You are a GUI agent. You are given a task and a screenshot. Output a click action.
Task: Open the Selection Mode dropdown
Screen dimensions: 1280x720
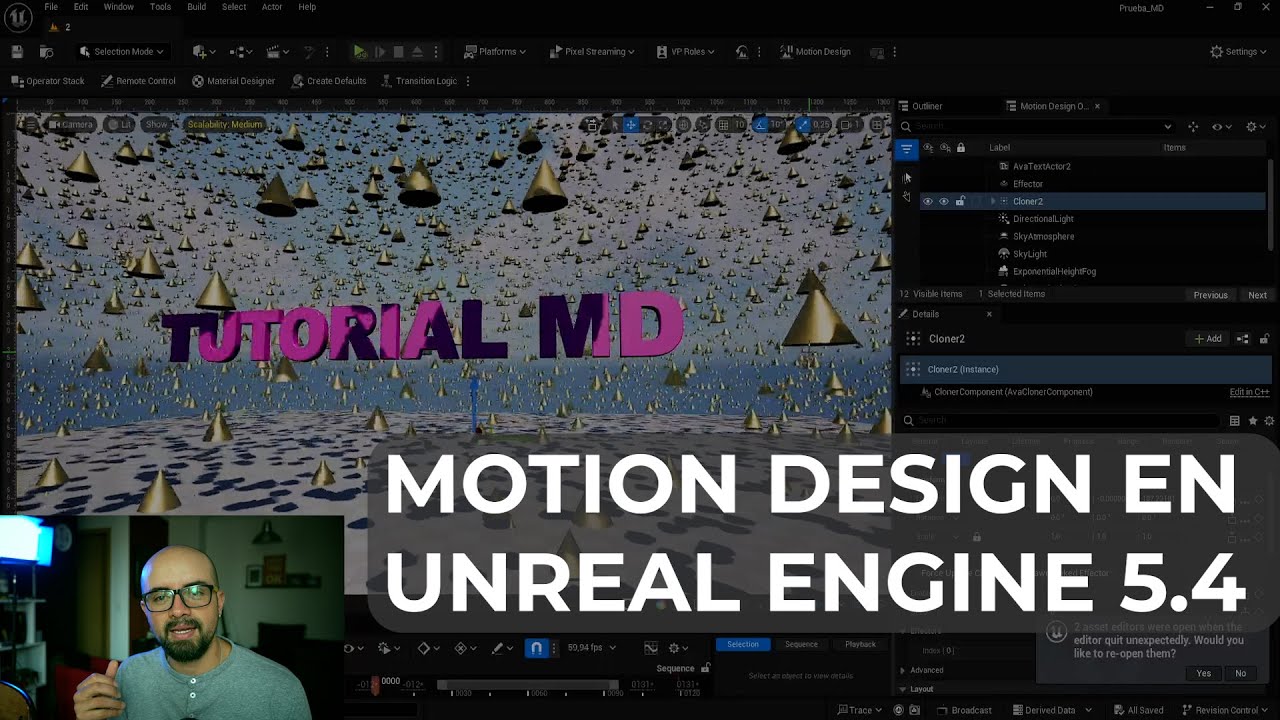[x=121, y=52]
